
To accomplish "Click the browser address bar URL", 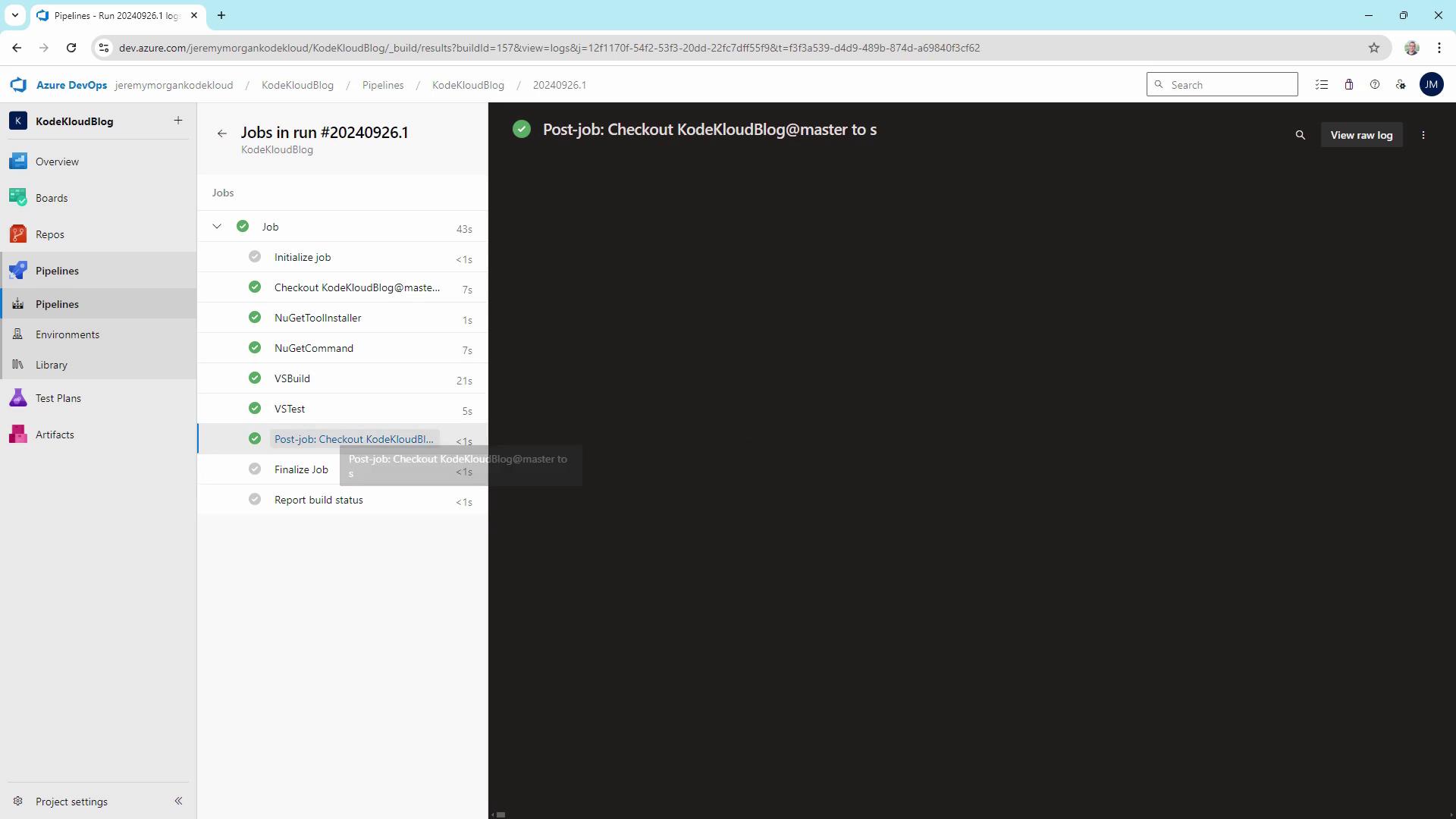I will pos(549,48).
